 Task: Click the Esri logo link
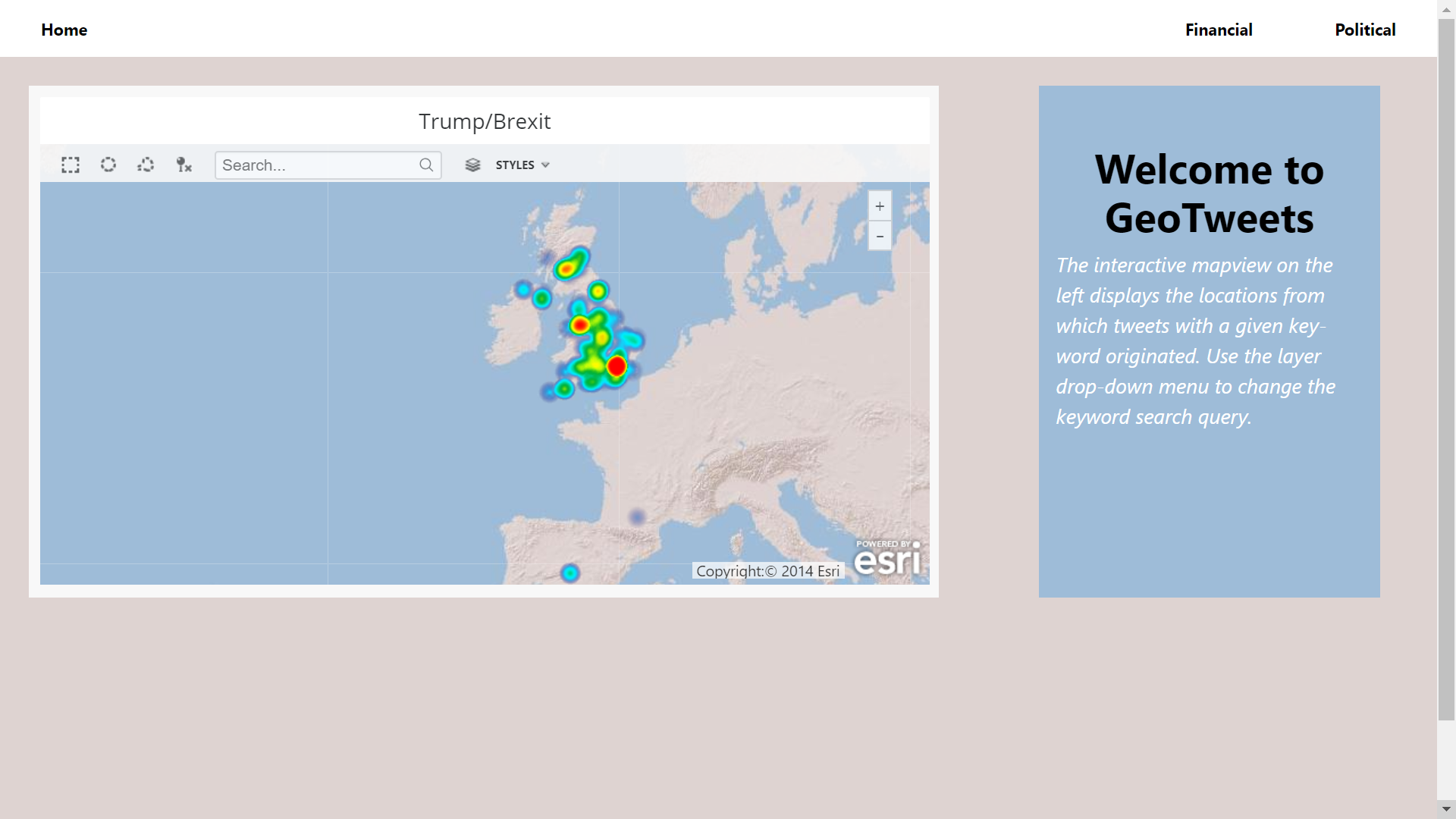pos(886,560)
